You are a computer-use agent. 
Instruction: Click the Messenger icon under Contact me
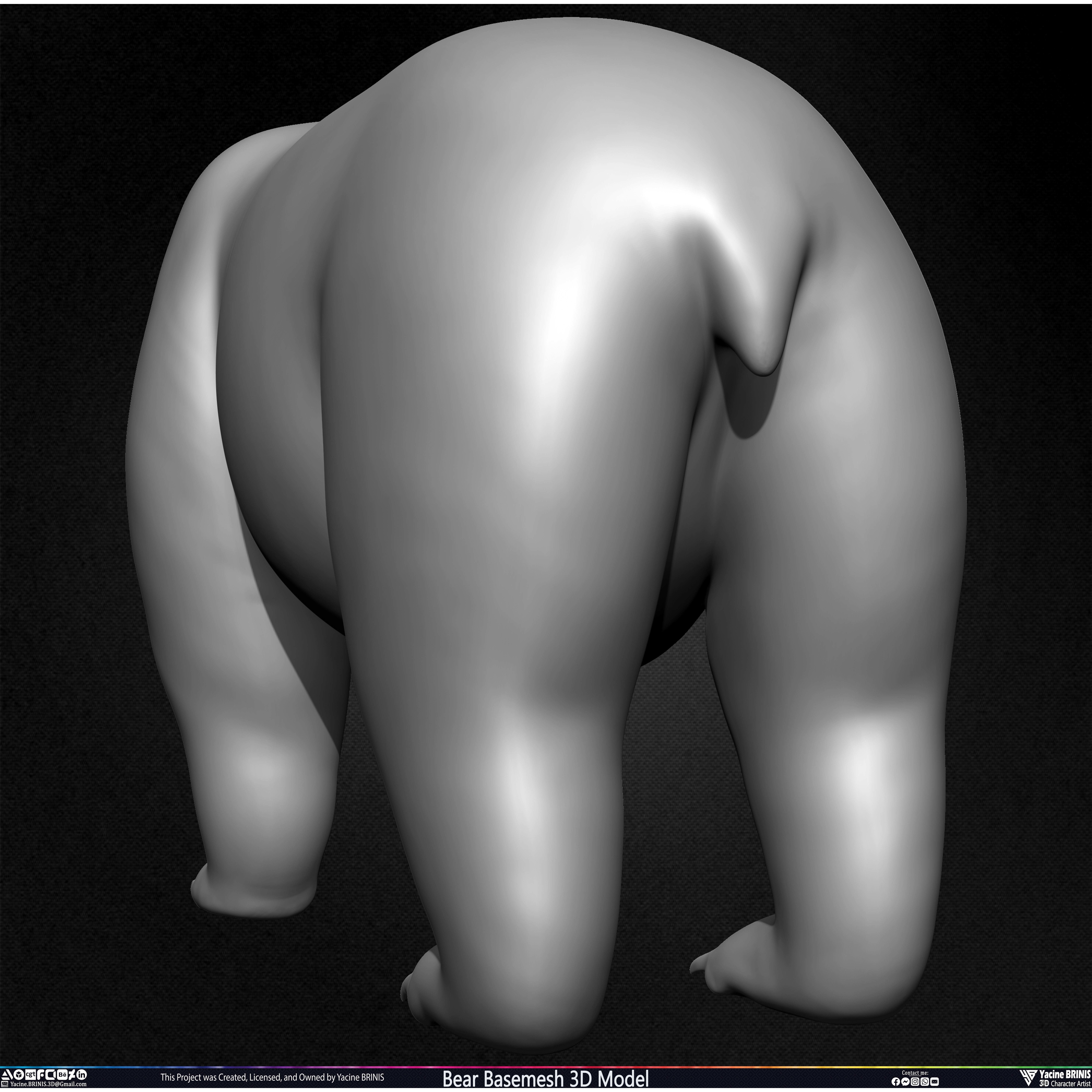coord(906,1082)
